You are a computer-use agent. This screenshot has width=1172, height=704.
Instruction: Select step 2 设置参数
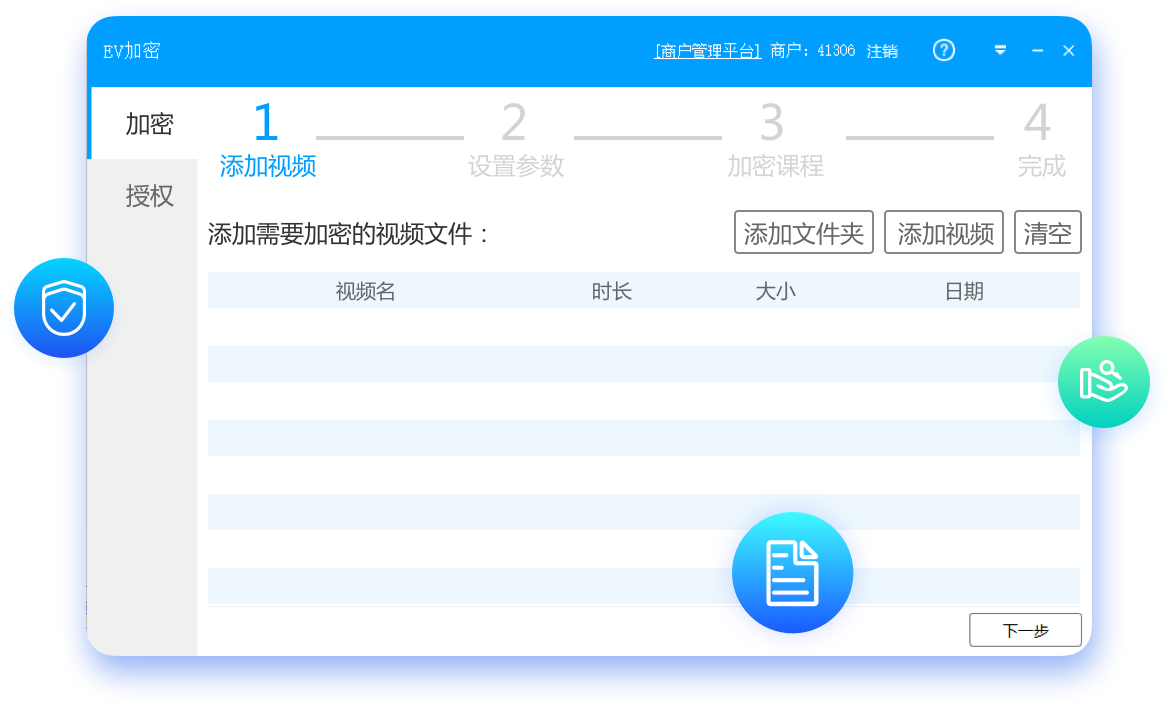pyautogui.click(x=515, y=142)
